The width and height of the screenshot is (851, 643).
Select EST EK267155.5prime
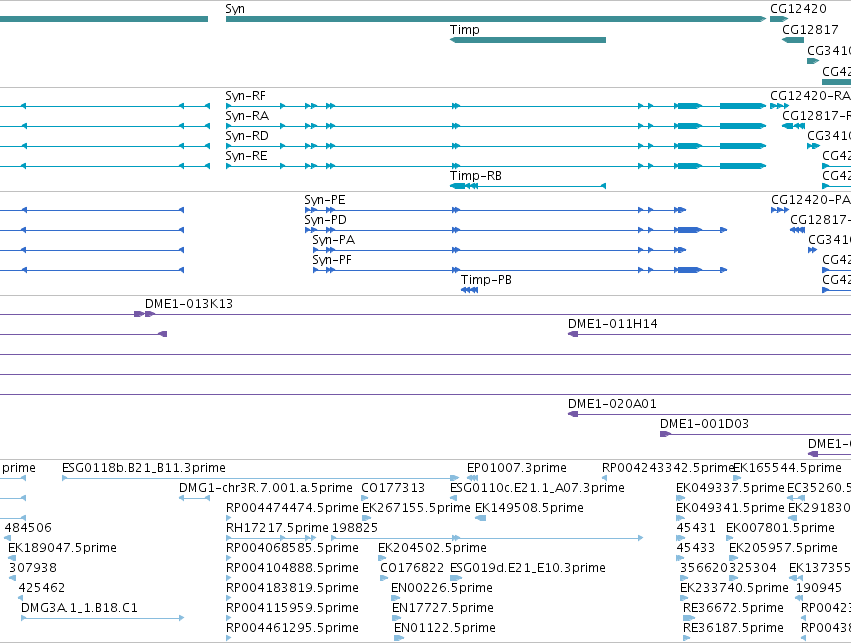pyautogui.click(x=416, y=508)
